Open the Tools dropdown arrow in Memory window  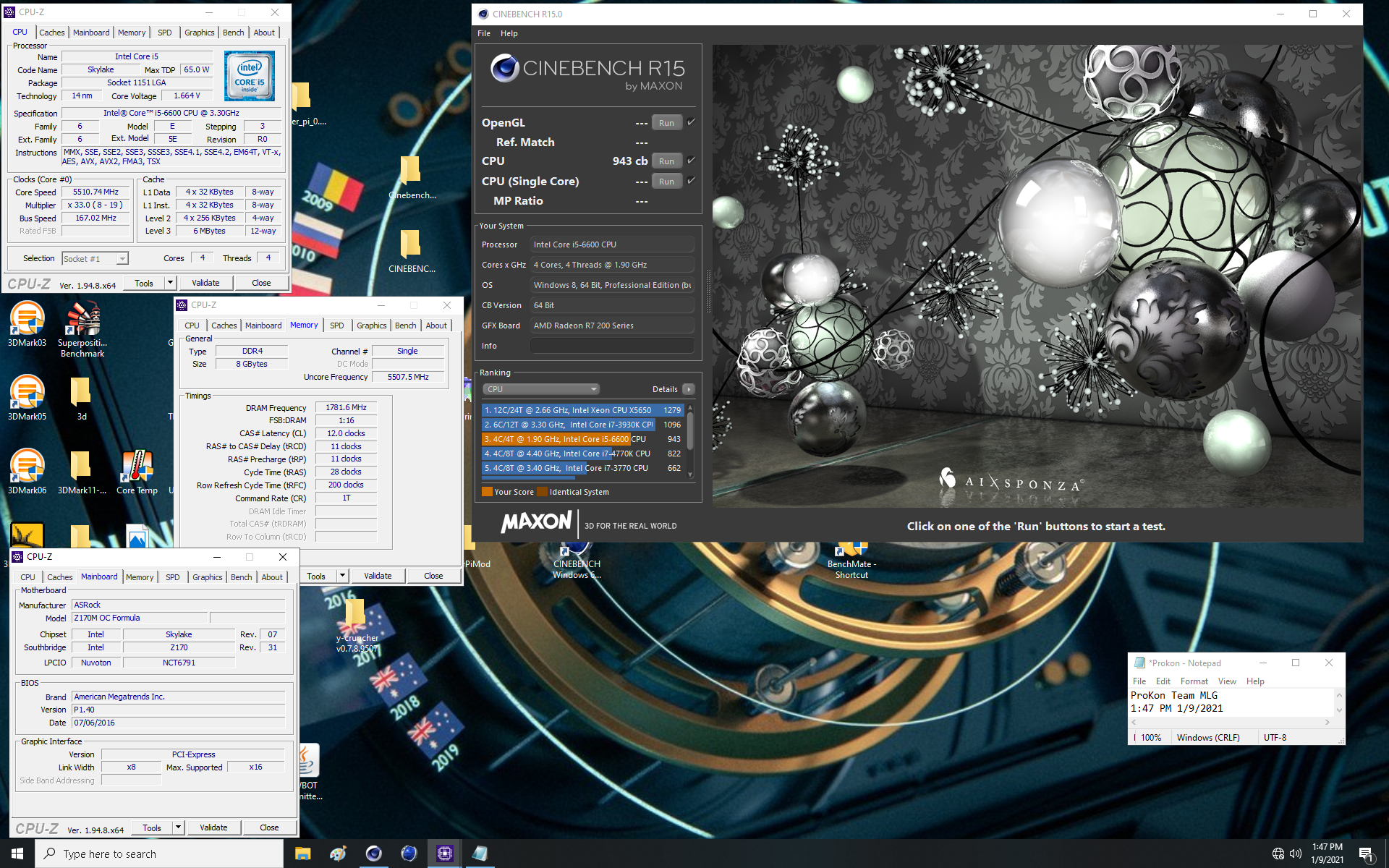click(342, 576)
